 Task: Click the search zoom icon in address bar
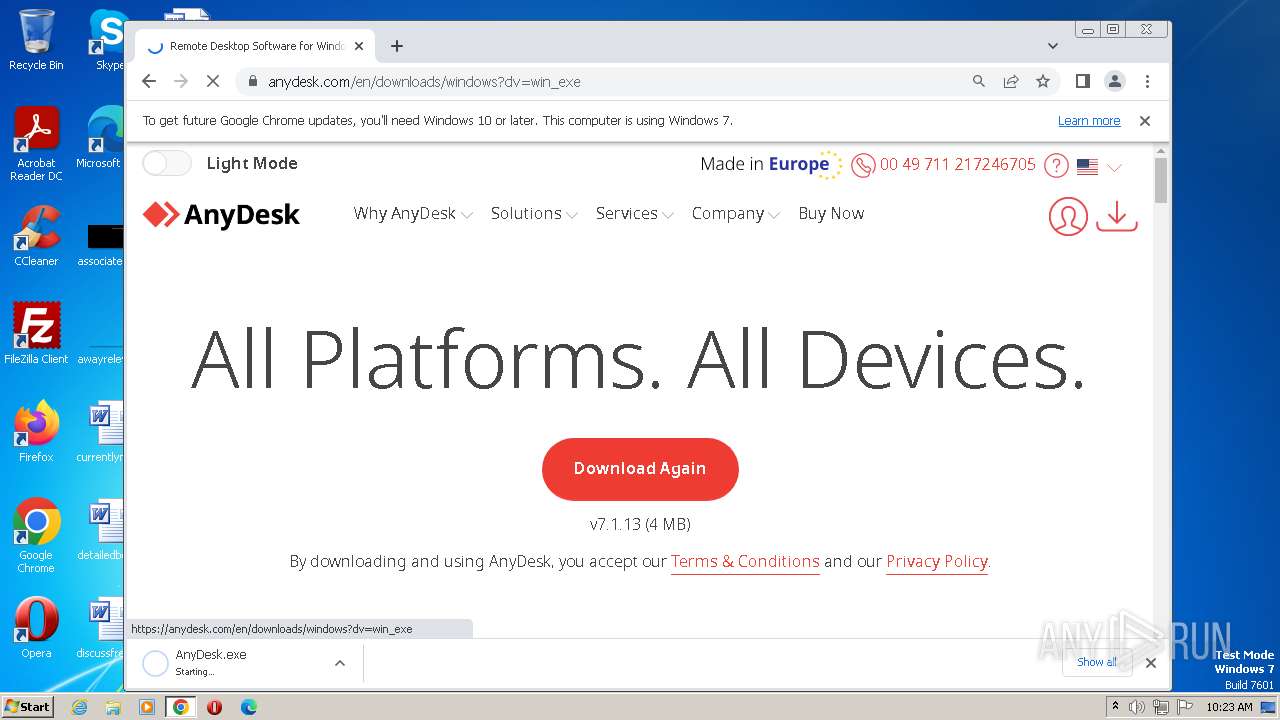(979, 81)
